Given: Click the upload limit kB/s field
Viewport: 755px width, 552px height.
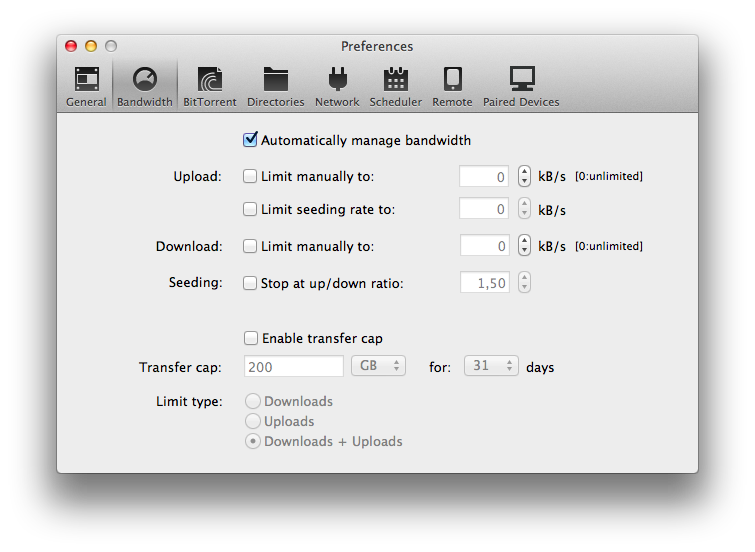Looking at the screenshot, I should [484, 176].
